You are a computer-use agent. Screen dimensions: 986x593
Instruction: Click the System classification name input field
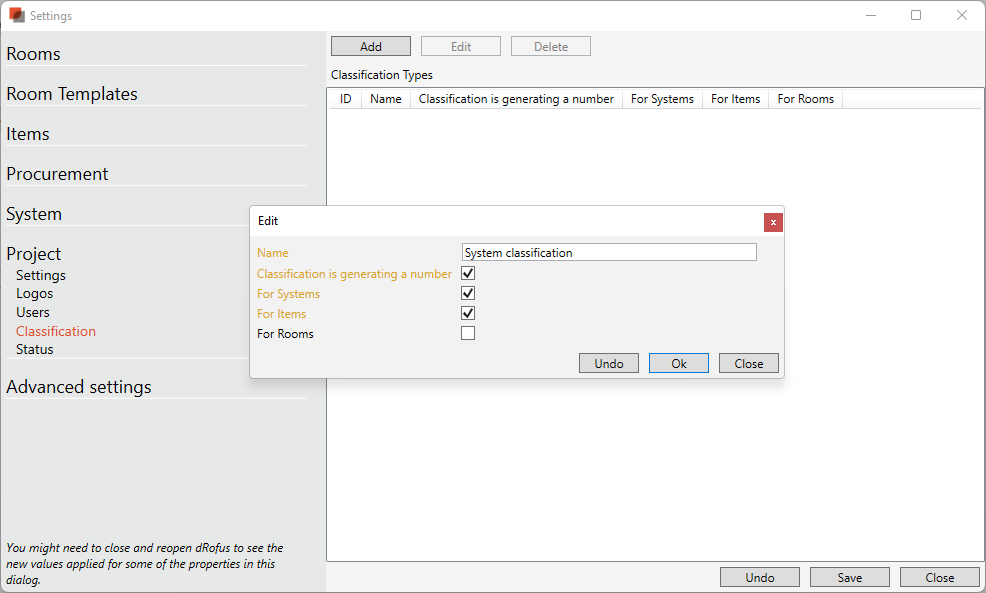click(x=608, y=251)
